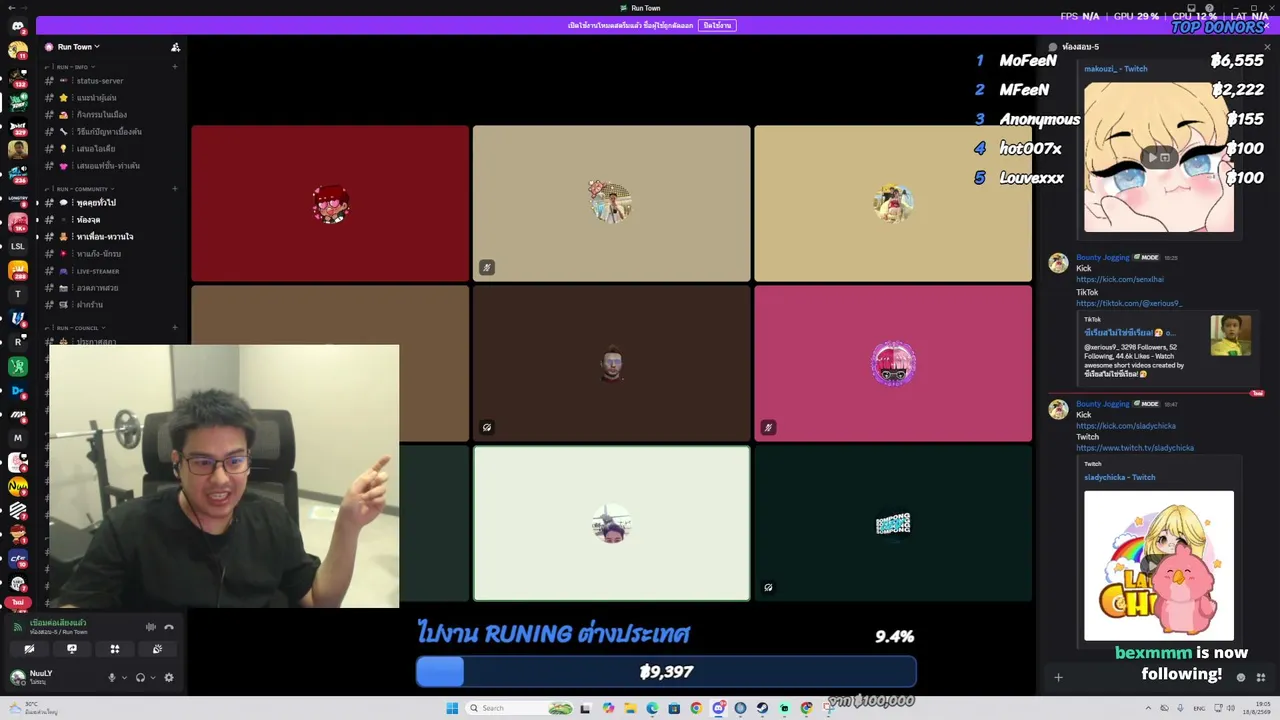
Task: Open taskbar clock showing 19:05
Action: coord(1255,708)
